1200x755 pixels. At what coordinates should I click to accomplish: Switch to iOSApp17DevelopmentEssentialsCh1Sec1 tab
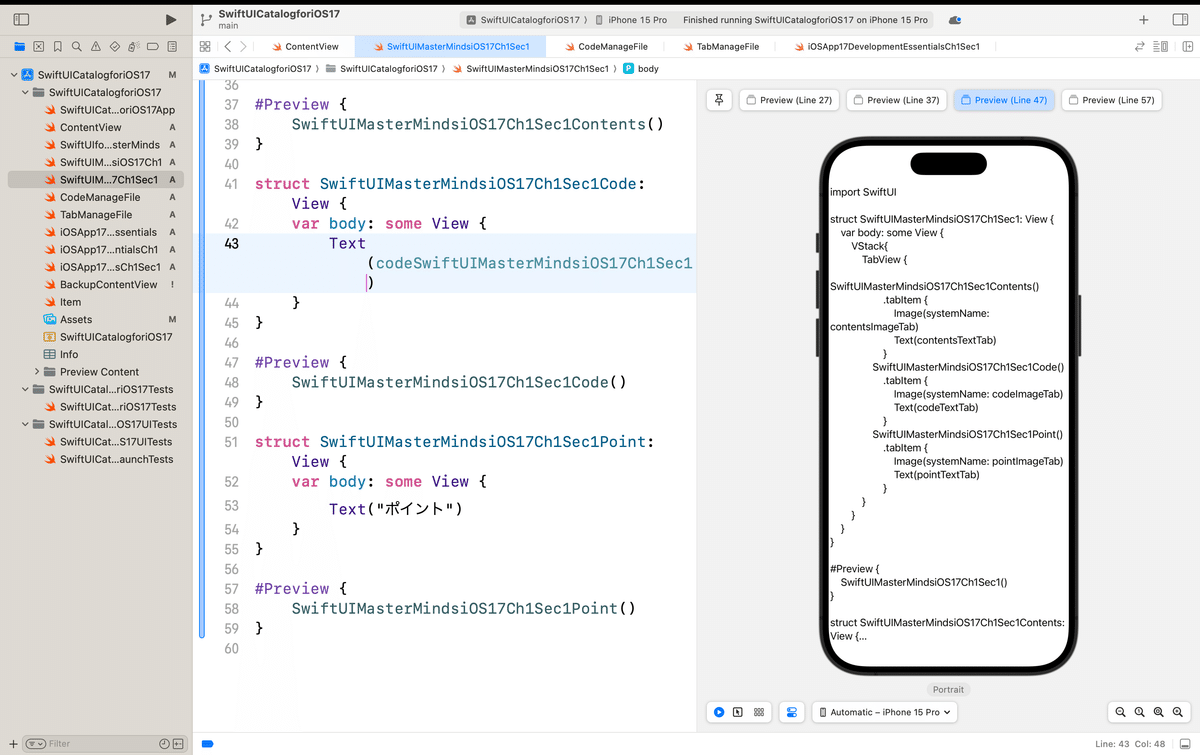point(886,46)
